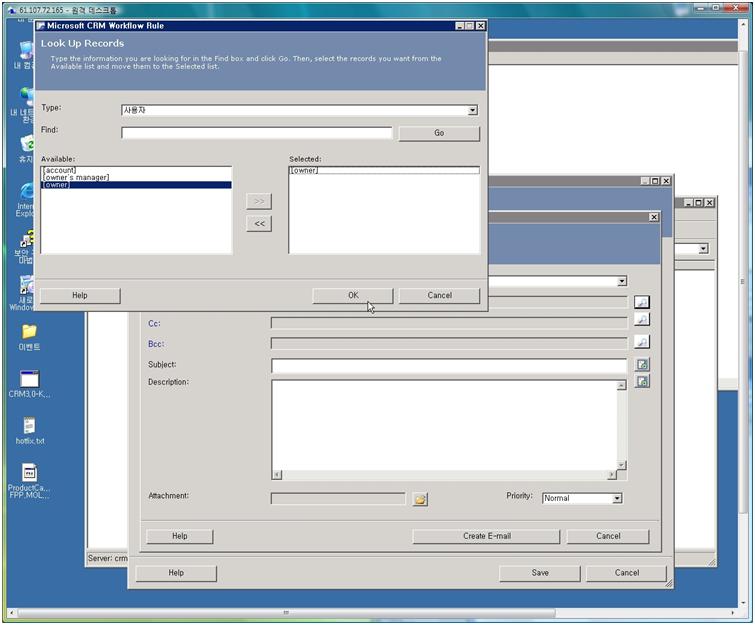The height and width of the screenshot is (625, 755).
Task: Click the Bcc recipient field
Action: point(449,344)
